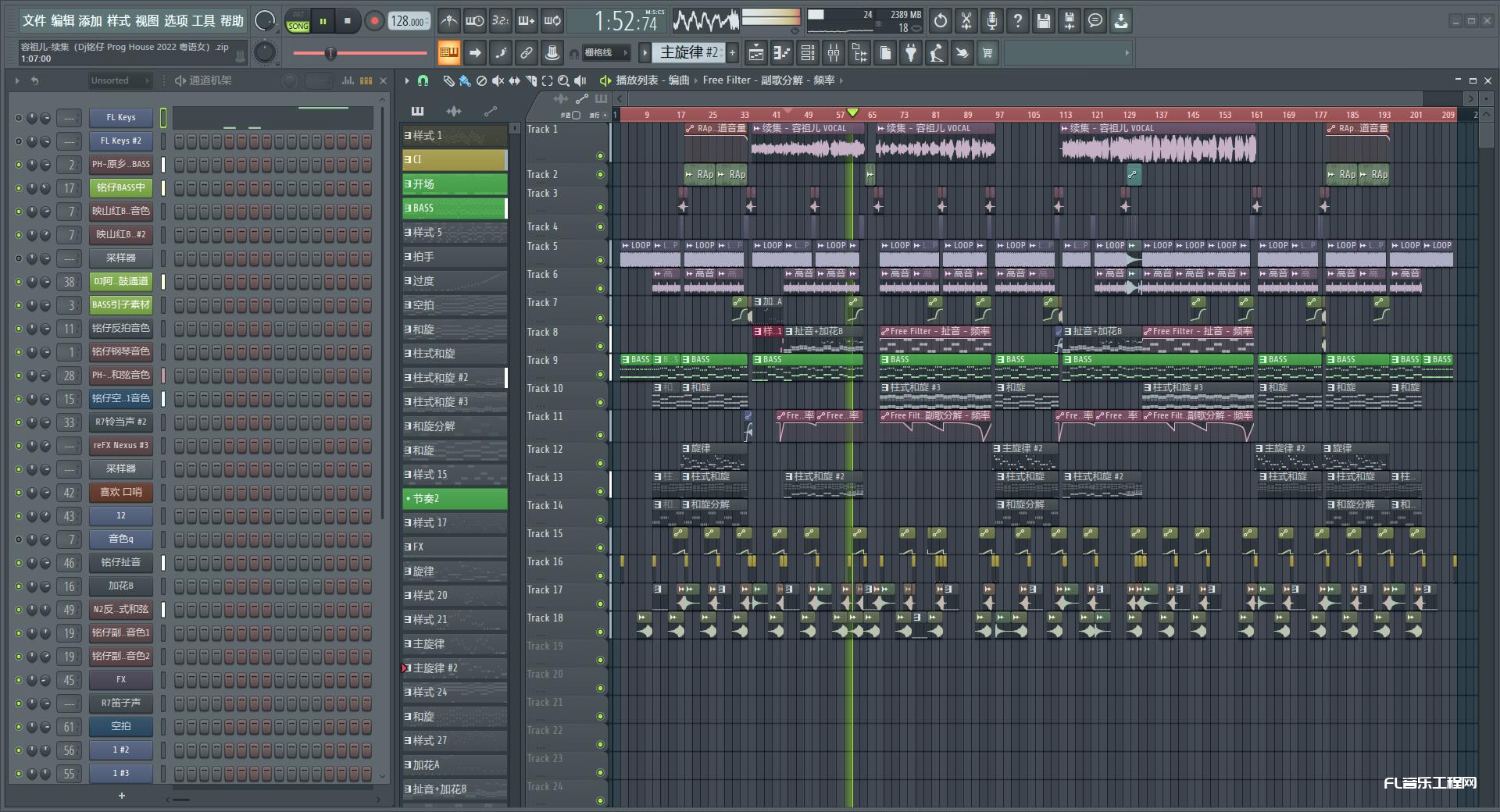This screenshot has height=812, width=1500.
Task: Open the undo history icon
Action: (x=941, y=21)
